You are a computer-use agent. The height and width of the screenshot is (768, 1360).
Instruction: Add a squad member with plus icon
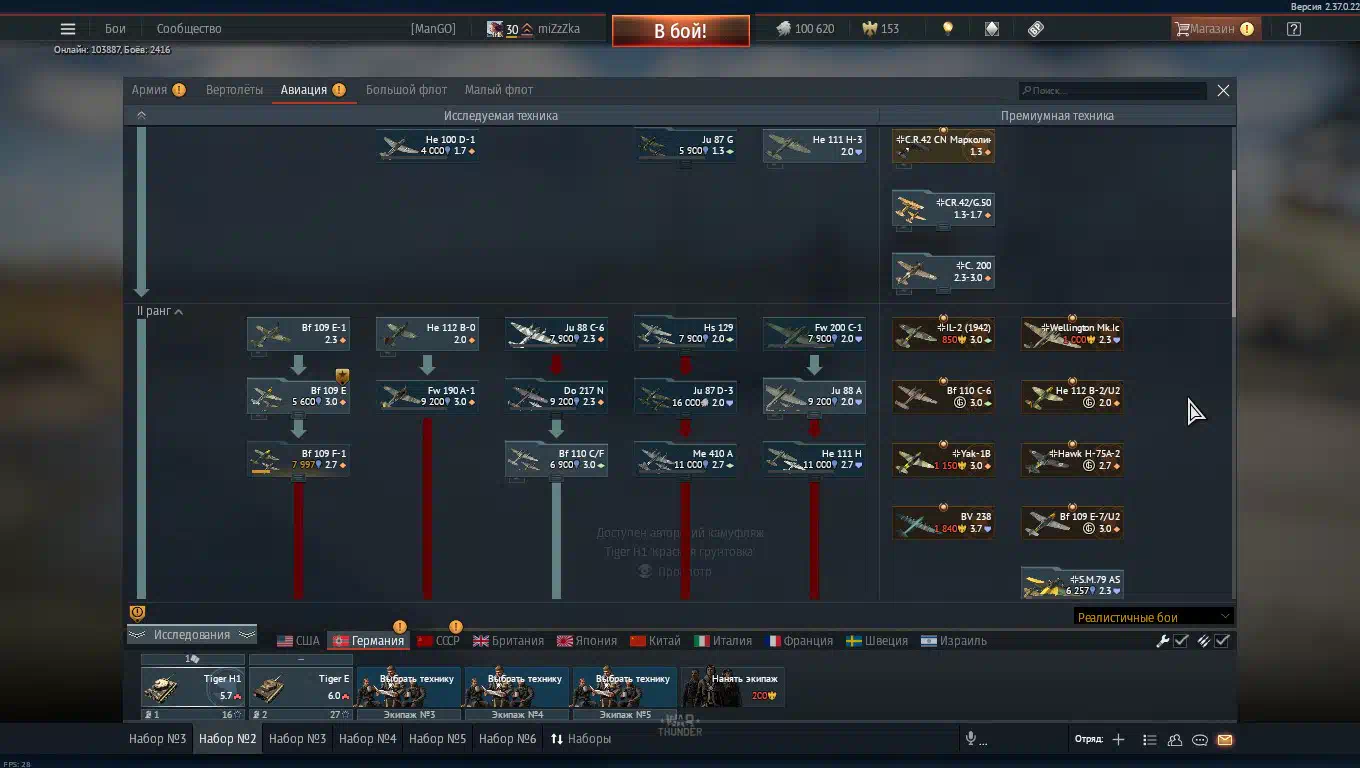pos(1118,740)
